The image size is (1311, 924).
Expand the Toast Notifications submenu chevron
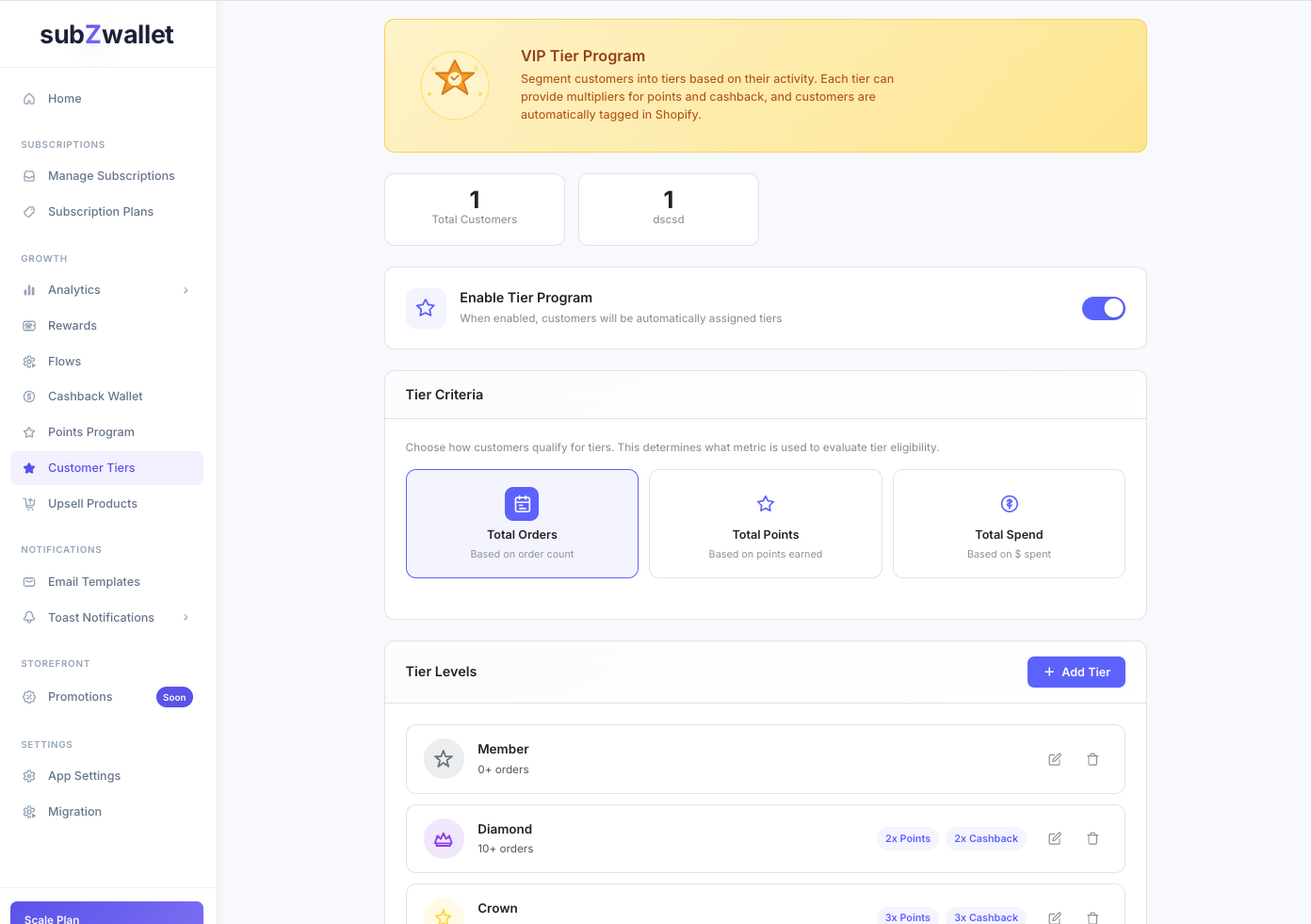pos(186,618)
